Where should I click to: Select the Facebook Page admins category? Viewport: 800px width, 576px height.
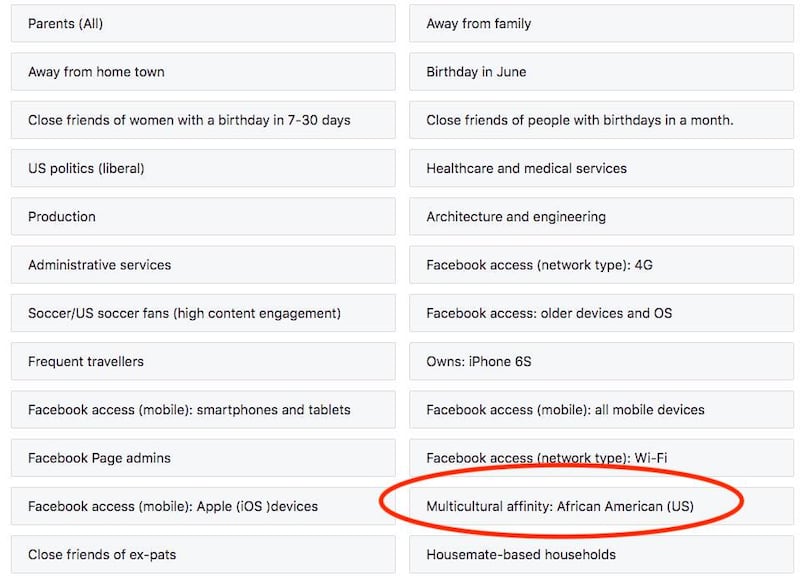[x=203, y=458]
